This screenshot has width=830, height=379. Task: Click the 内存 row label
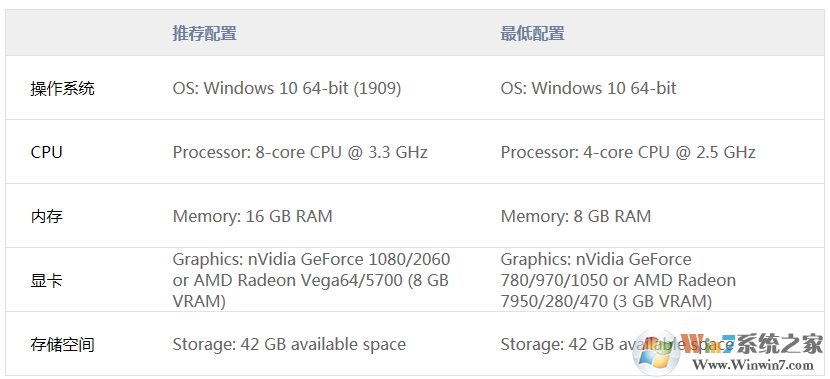pos(47,216)
